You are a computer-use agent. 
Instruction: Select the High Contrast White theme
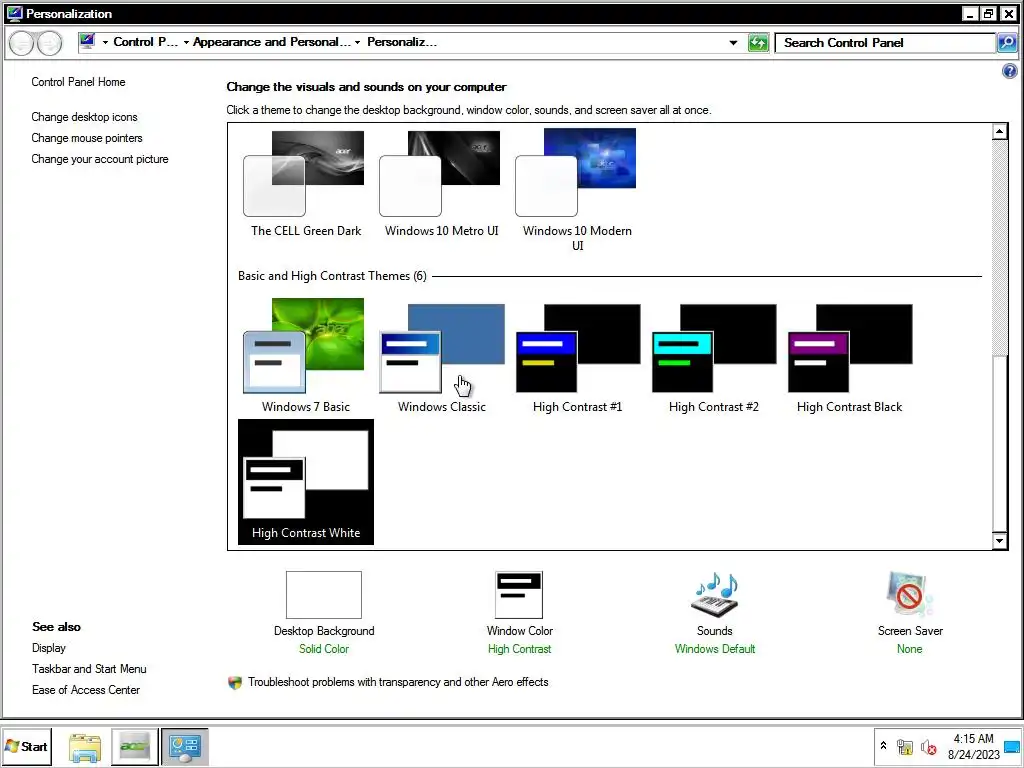point(306,482)
